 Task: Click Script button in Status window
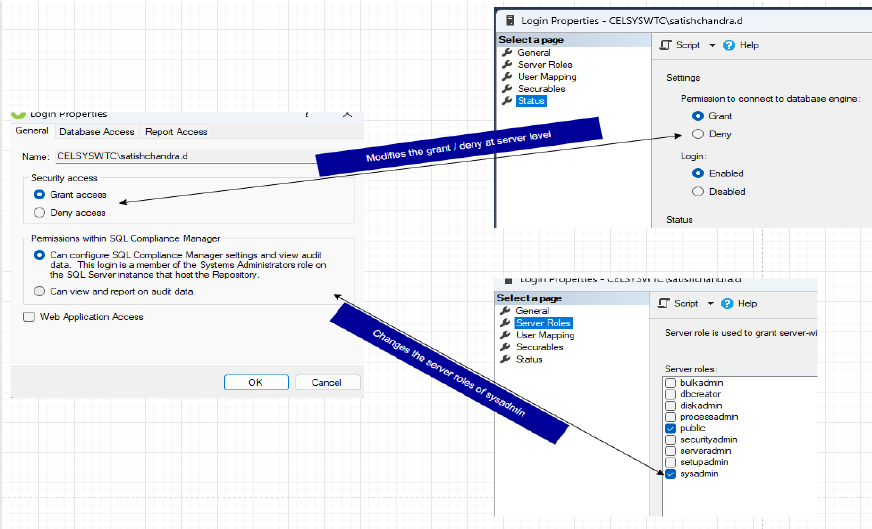(x=680, y=45)
